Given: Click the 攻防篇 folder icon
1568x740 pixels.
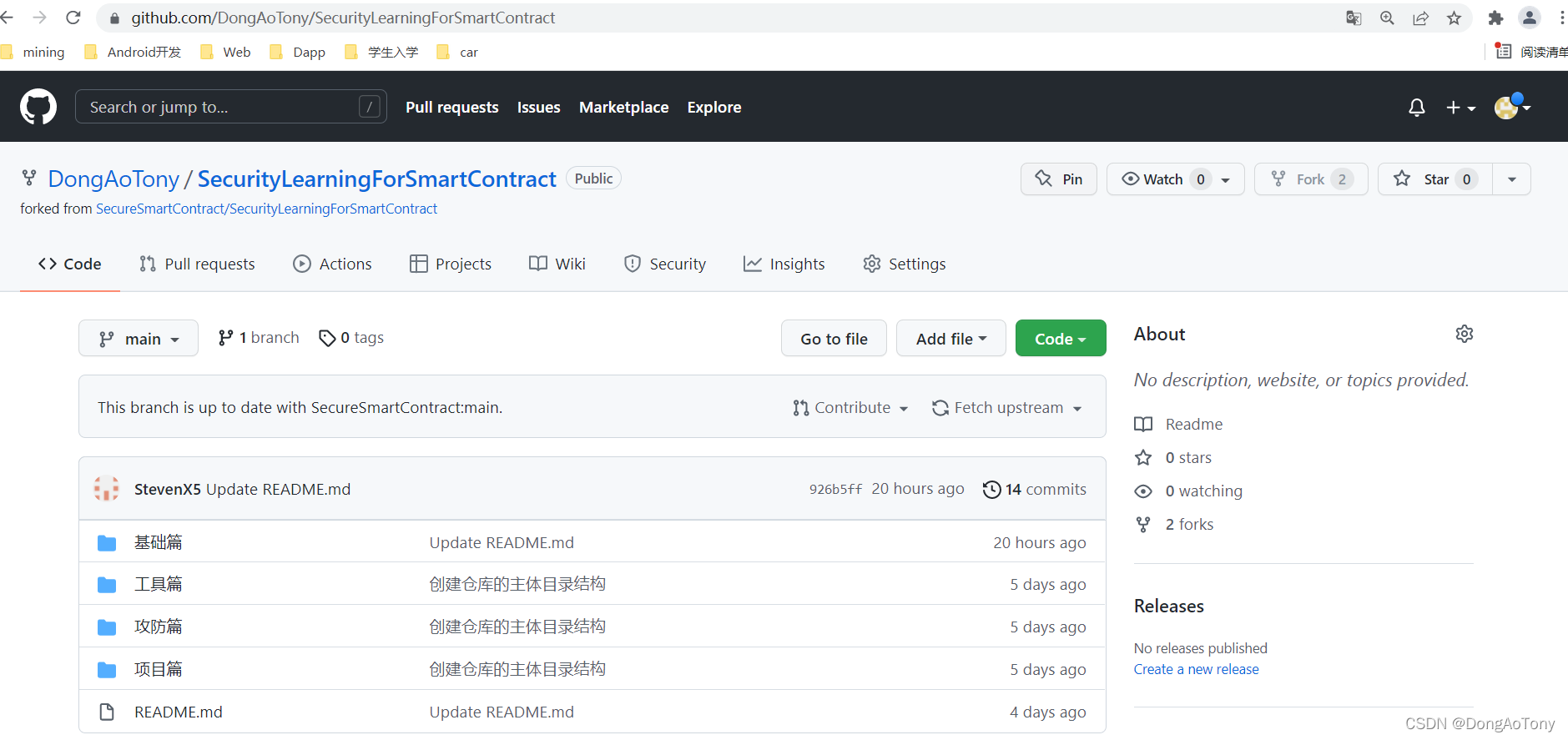Looking at the screenshot, I should click(x=107, y=627).
